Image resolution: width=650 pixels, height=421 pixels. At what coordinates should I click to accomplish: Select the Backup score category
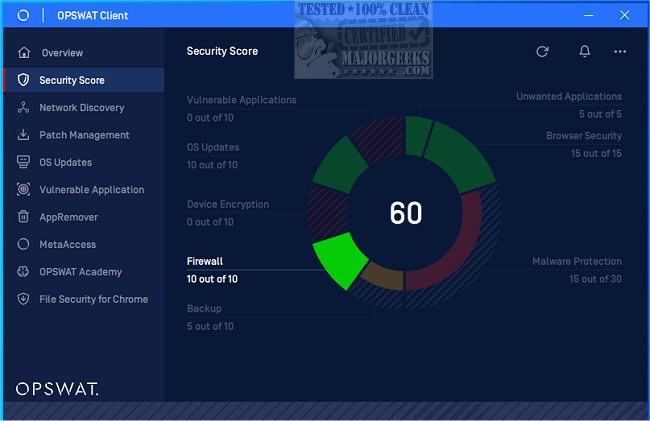[204, 309]
